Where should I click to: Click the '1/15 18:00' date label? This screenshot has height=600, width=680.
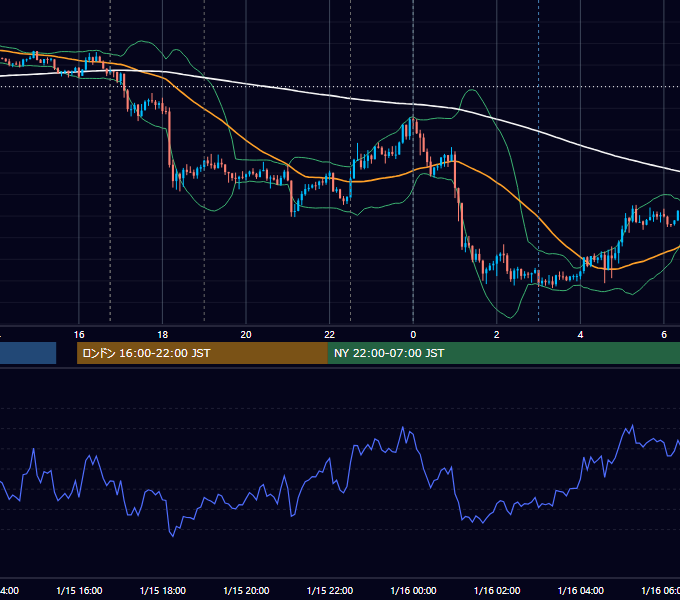[x=163, y=590]
